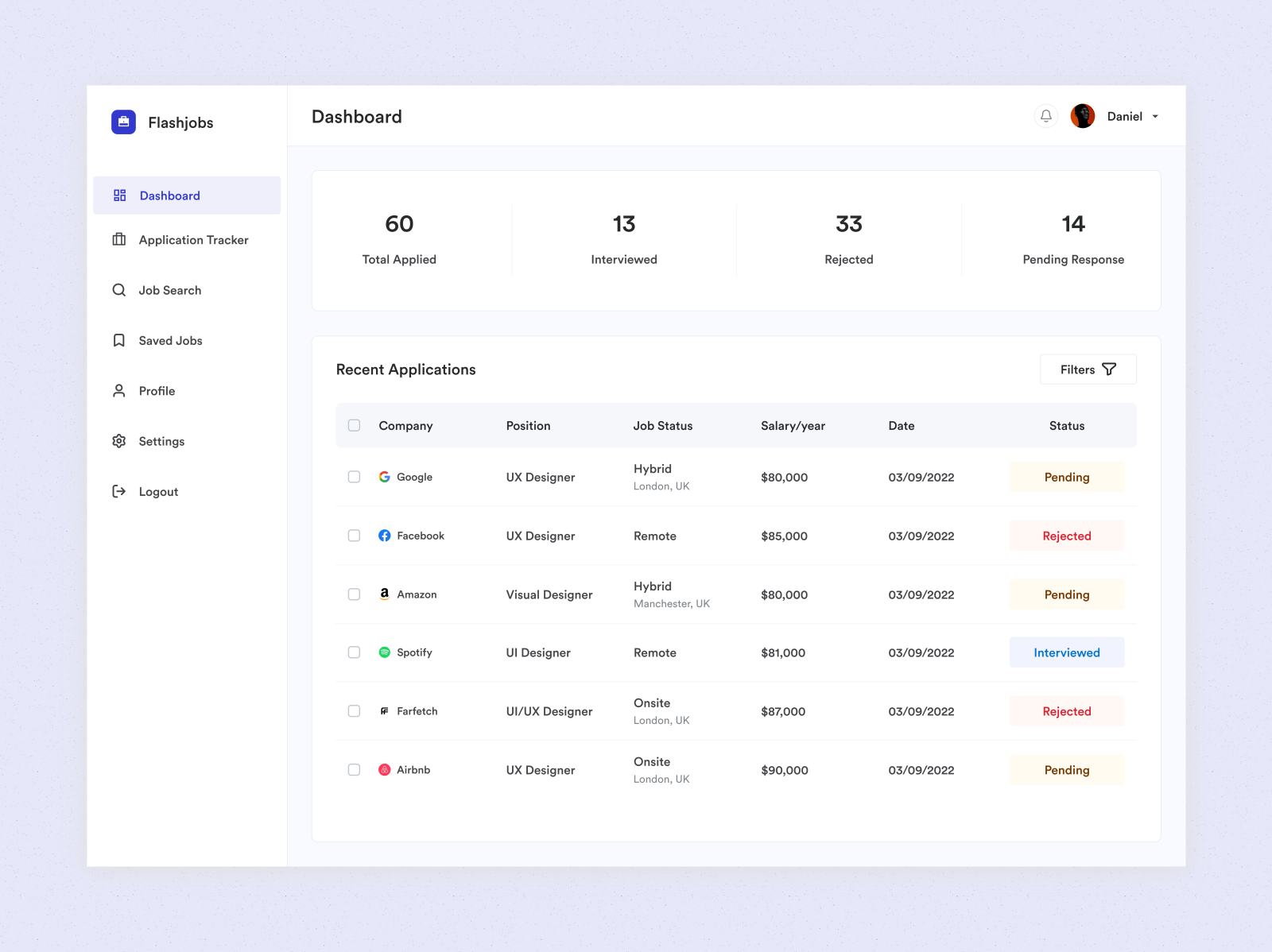This screenshot has height=952, width=1272.
Task: Select the Airbnb row checkbox
Action: coord(354,769)
